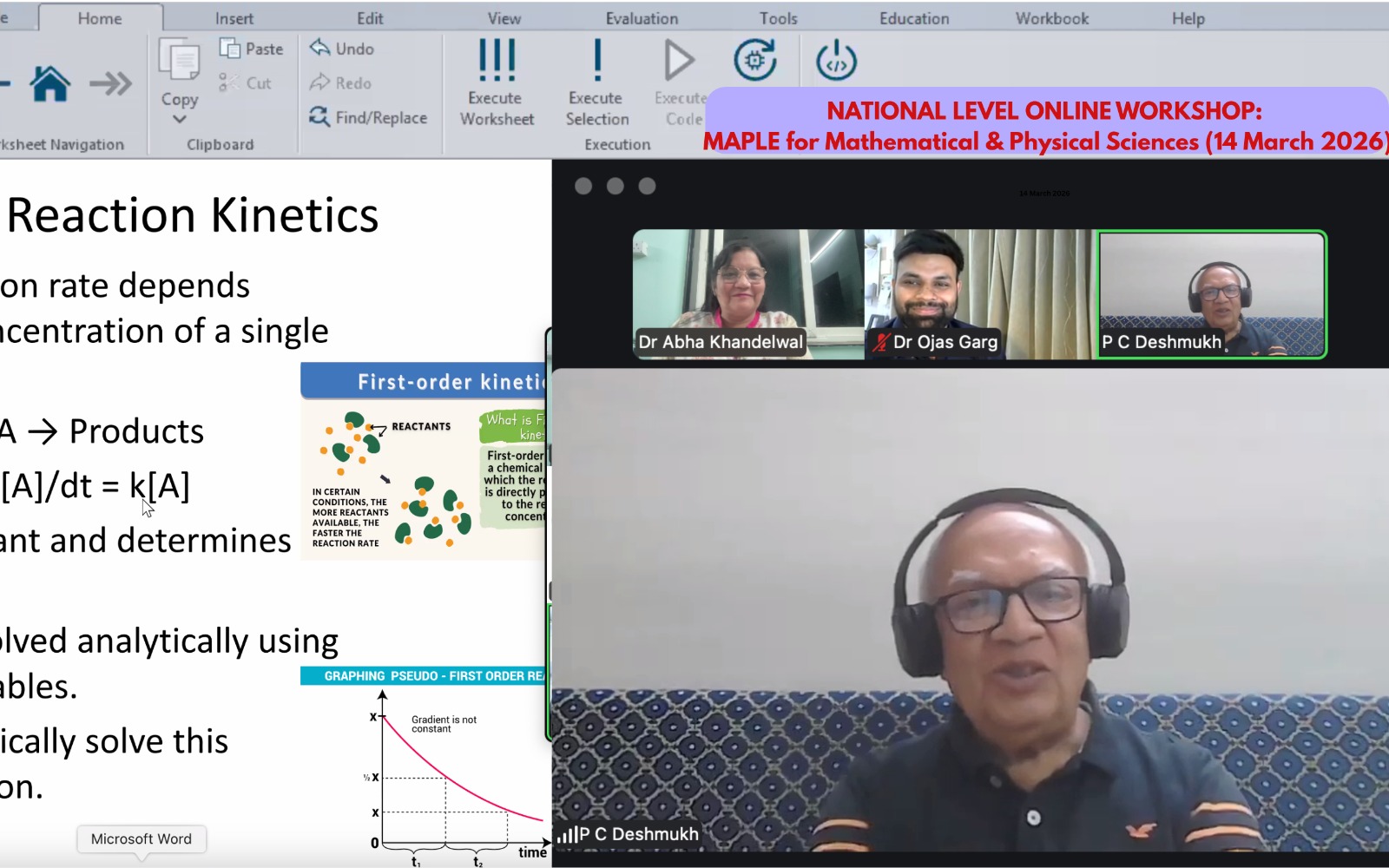Click the restart kernel gear icon
1389x868 pixels.
754,61
